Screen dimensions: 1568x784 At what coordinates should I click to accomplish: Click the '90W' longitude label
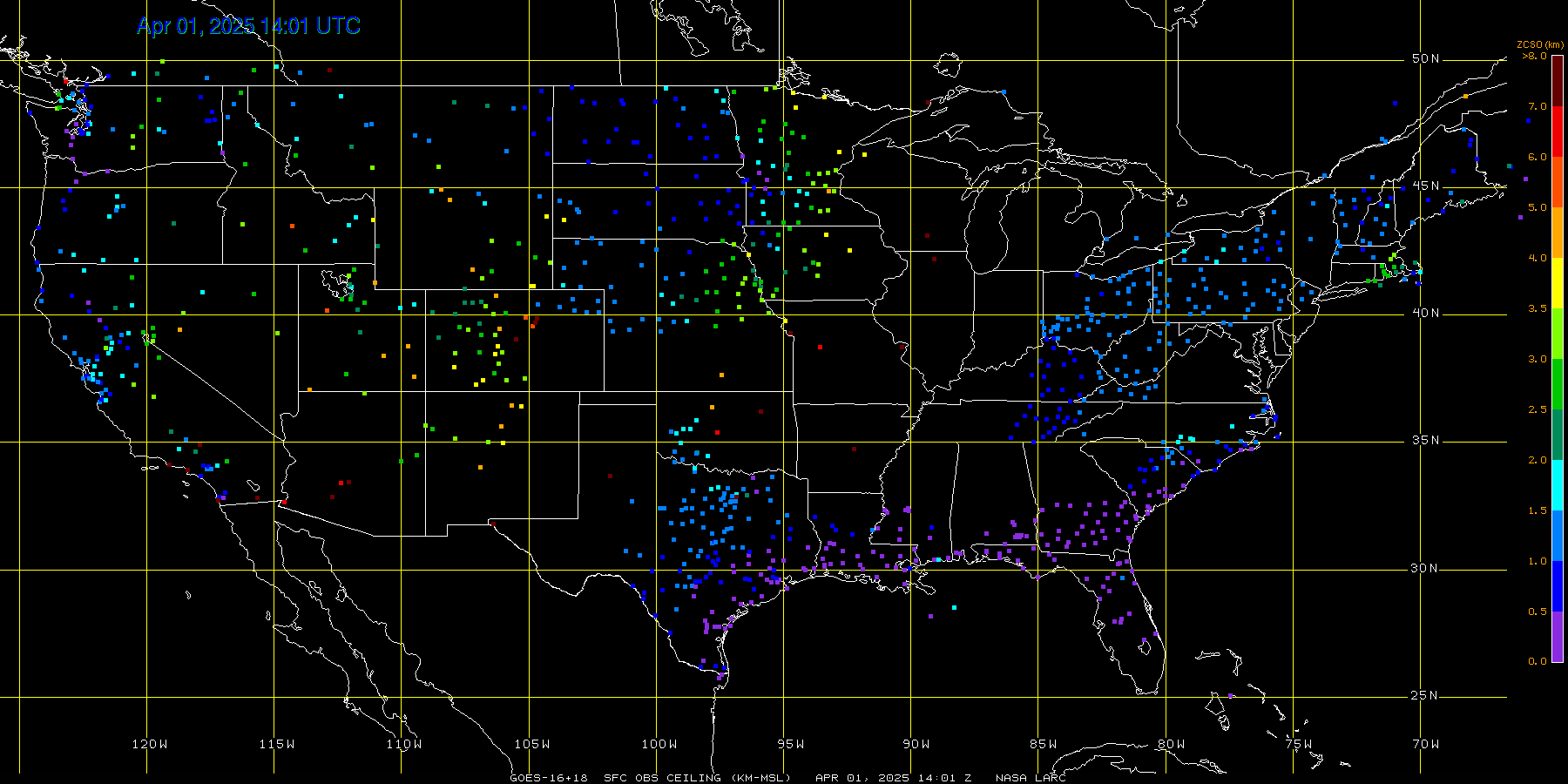916,744
